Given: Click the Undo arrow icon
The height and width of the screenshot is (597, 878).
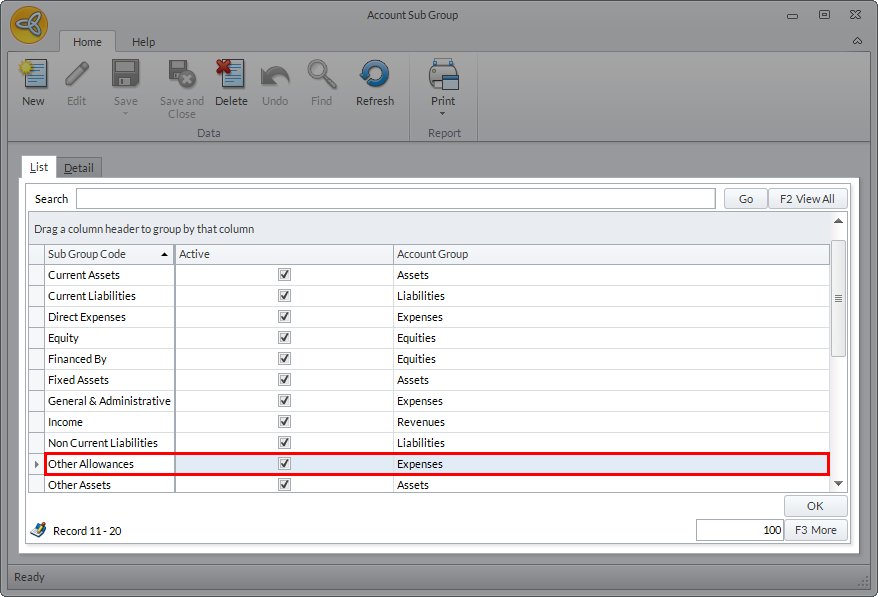Looking at the screenshot, I should (x=275, y=76).
